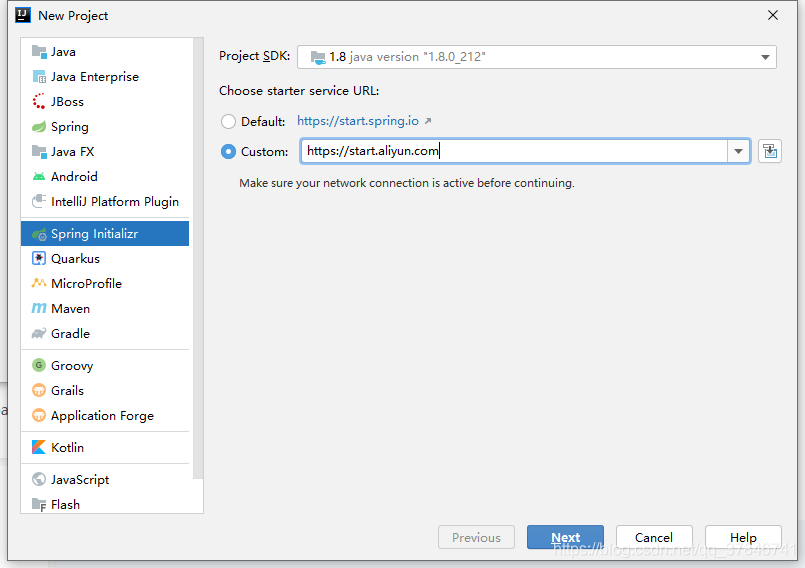
Task: Select the Kotlin icon
Action: pos(39,448)
